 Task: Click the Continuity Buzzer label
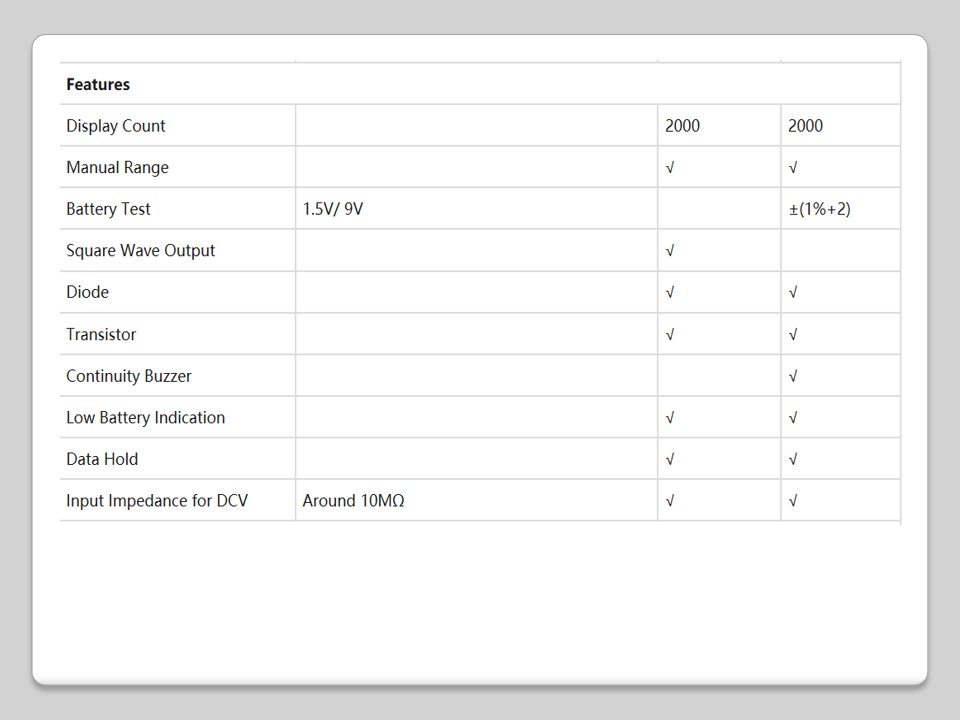point(128,376)
